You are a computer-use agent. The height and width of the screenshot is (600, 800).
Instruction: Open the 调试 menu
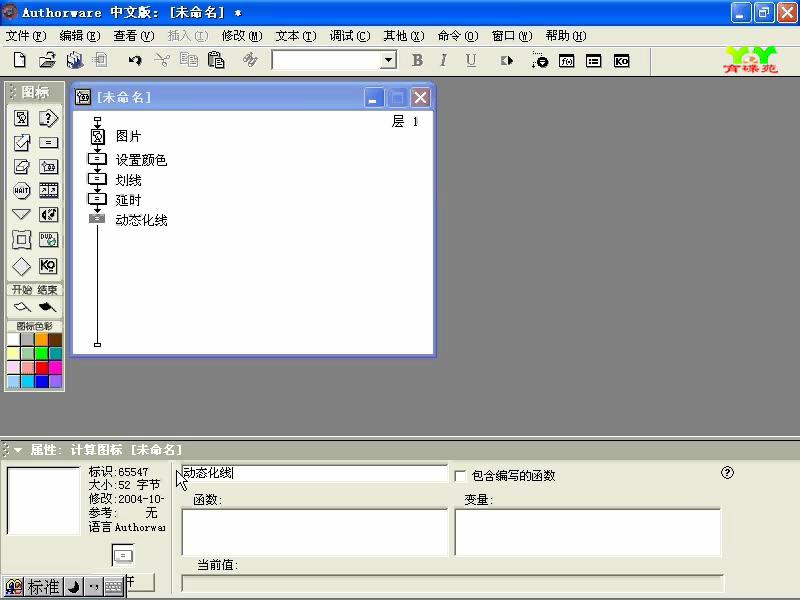point(350,36)
